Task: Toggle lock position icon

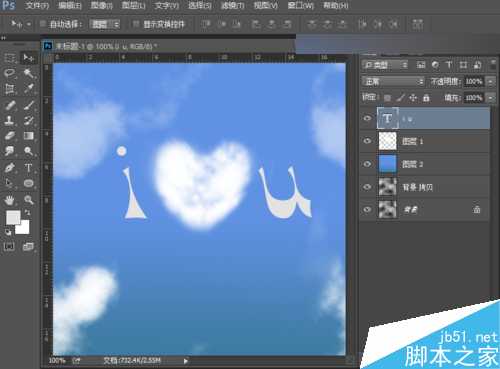Action: pos(413,98)
